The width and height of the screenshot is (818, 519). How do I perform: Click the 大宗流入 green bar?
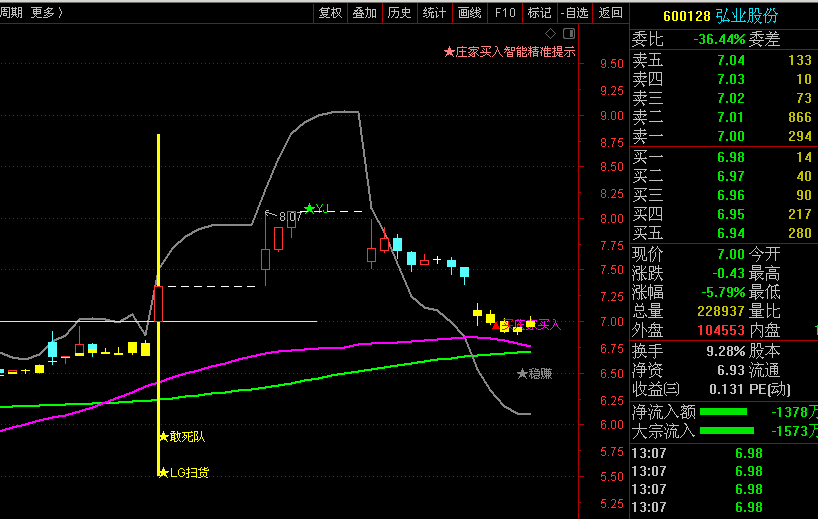tap(727, 431)
